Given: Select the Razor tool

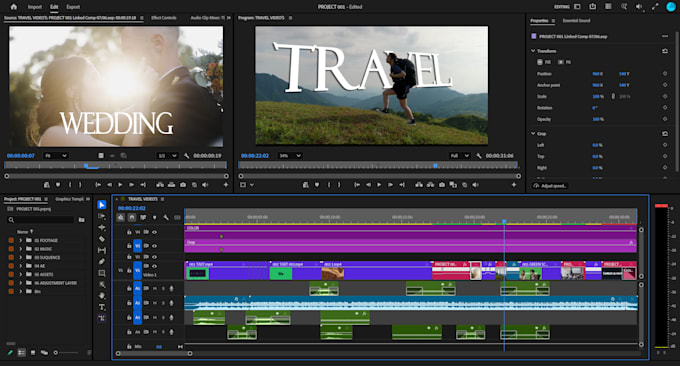Looking at the screenshot, I should pyautogui.click(x=102, y=239).
